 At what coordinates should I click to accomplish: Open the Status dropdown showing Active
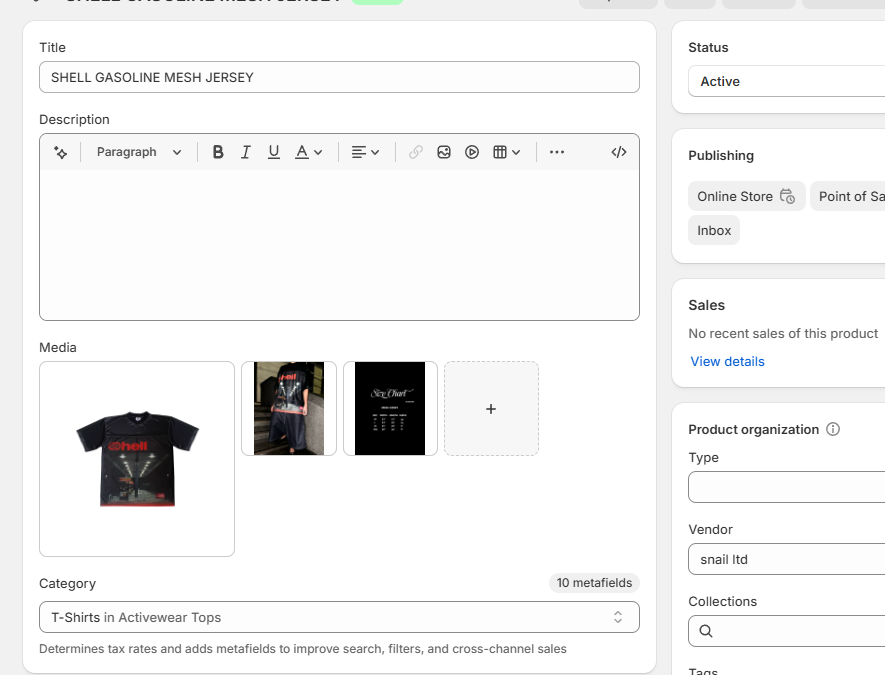point(786,81)
